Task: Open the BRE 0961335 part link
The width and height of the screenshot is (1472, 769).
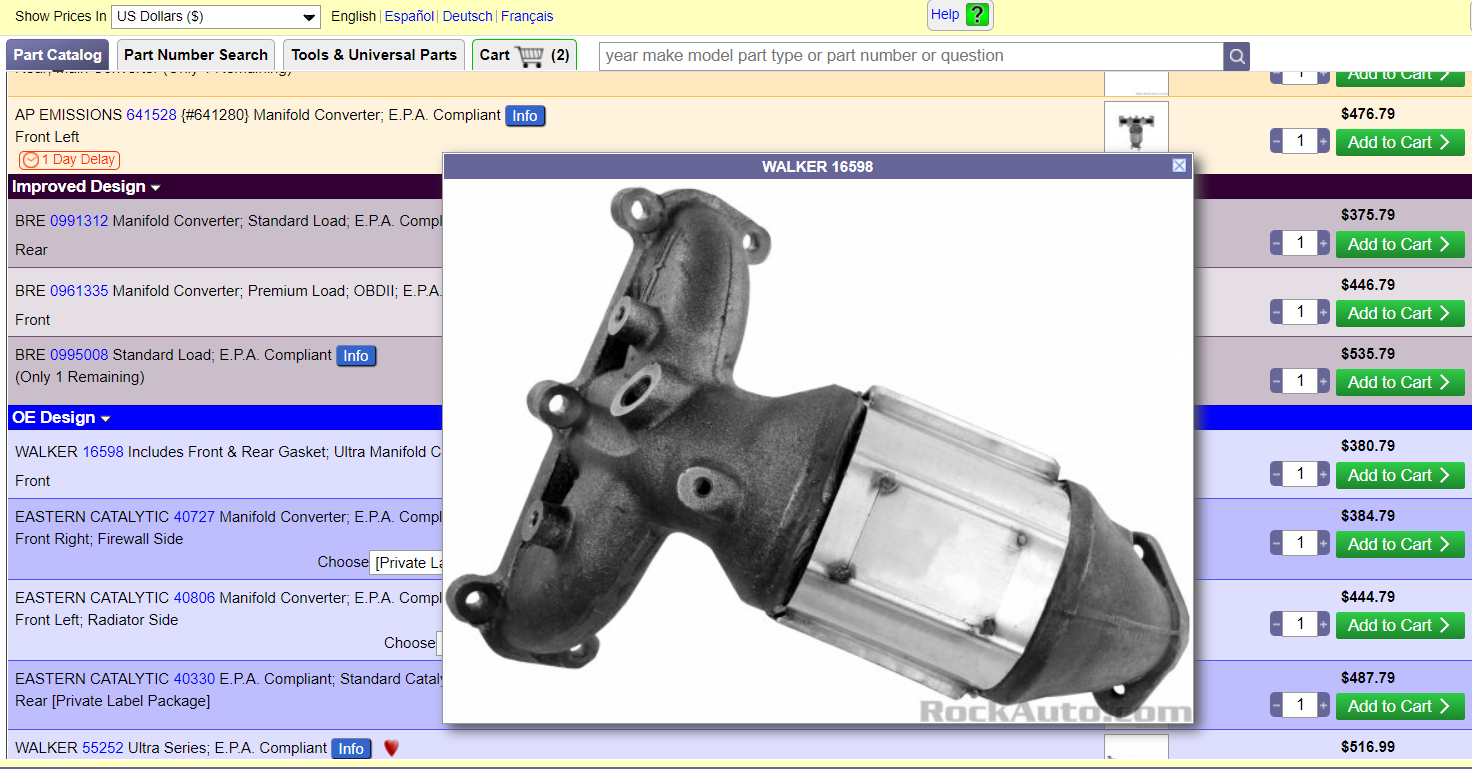Action: (x=79, y=291)
